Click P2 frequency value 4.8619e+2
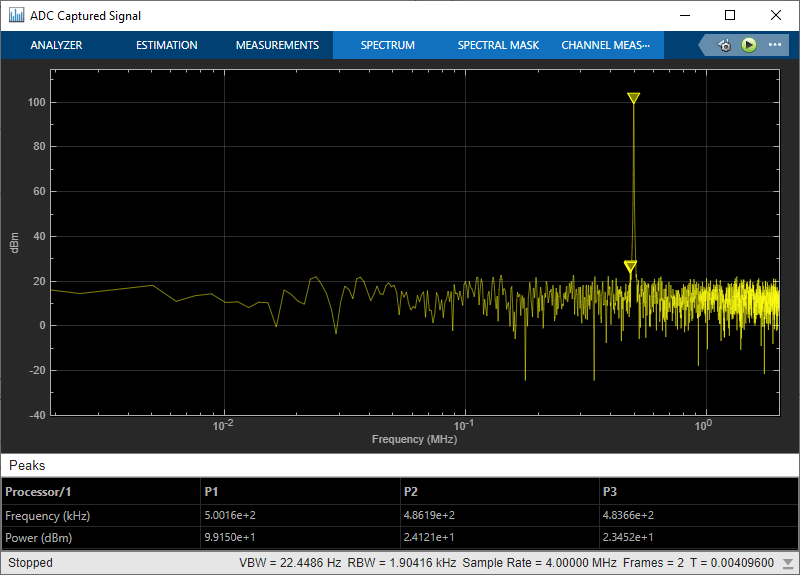Image resolution: width=800 pixels, height=575 pixels. [x=429, y=515]
